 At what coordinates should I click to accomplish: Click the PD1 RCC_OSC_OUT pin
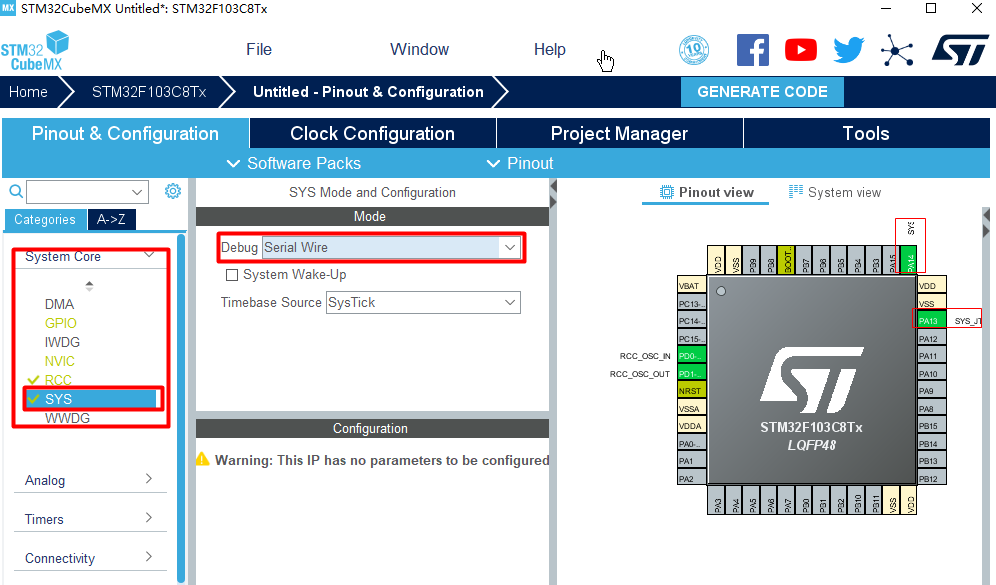[x=692, y=373]
